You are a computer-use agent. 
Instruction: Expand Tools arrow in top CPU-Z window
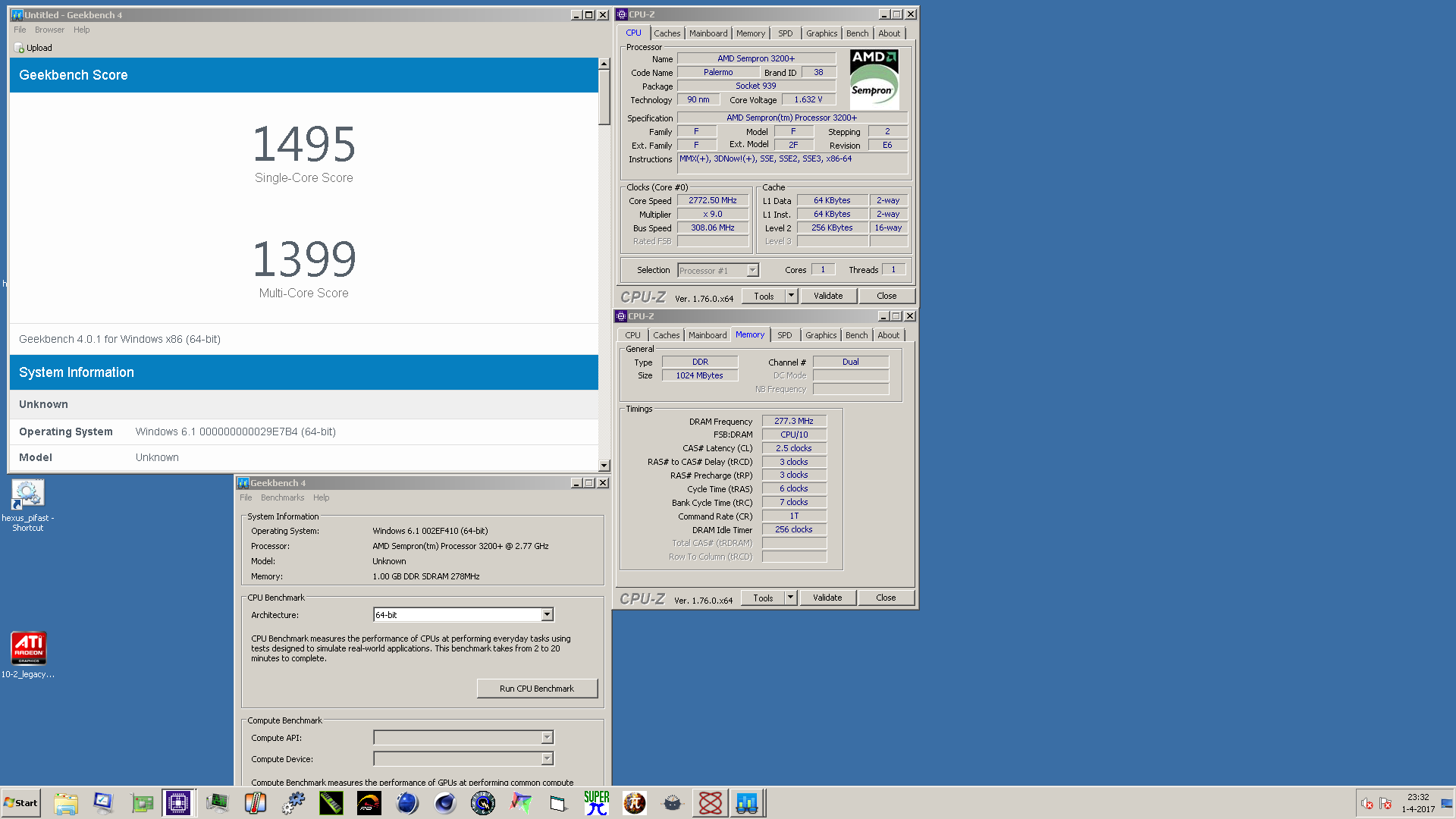pyautogui.click(x=791, y=296)
